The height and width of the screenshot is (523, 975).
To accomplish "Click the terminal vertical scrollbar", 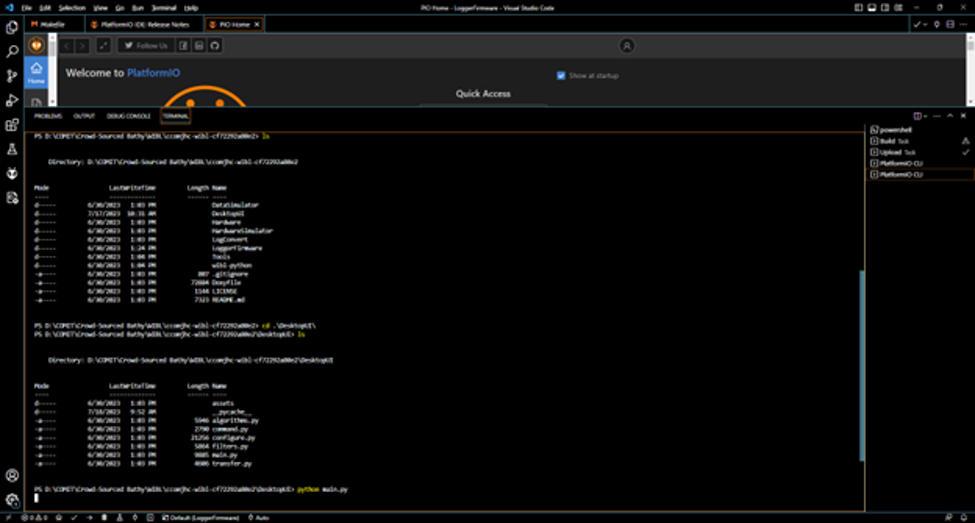I will (x=862, y=366).
